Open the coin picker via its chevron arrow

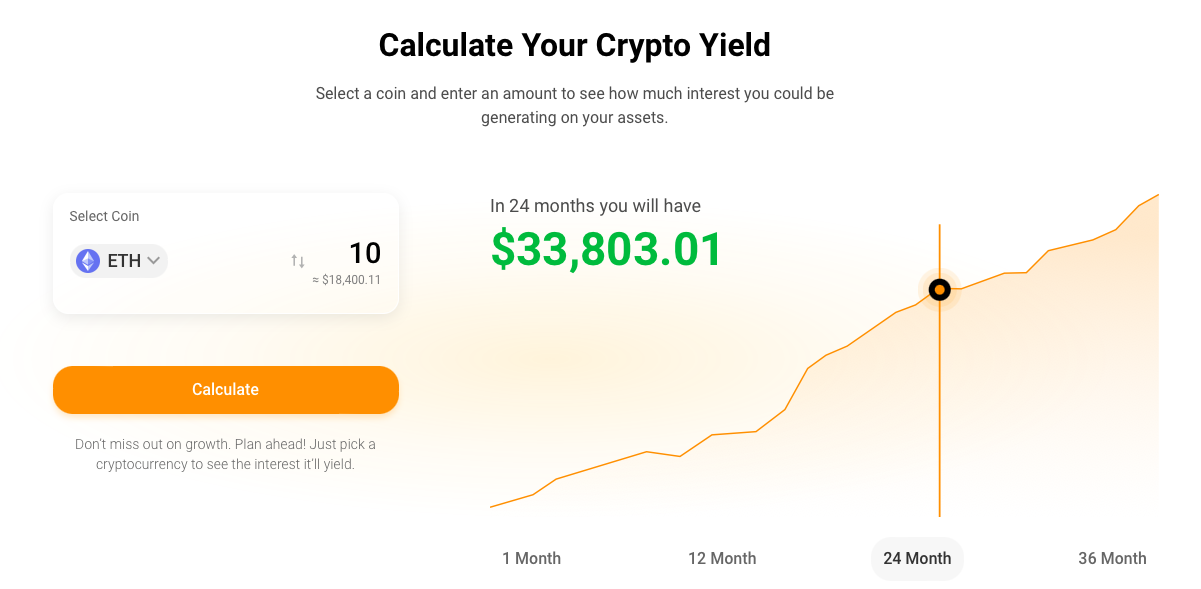[152, 260]
